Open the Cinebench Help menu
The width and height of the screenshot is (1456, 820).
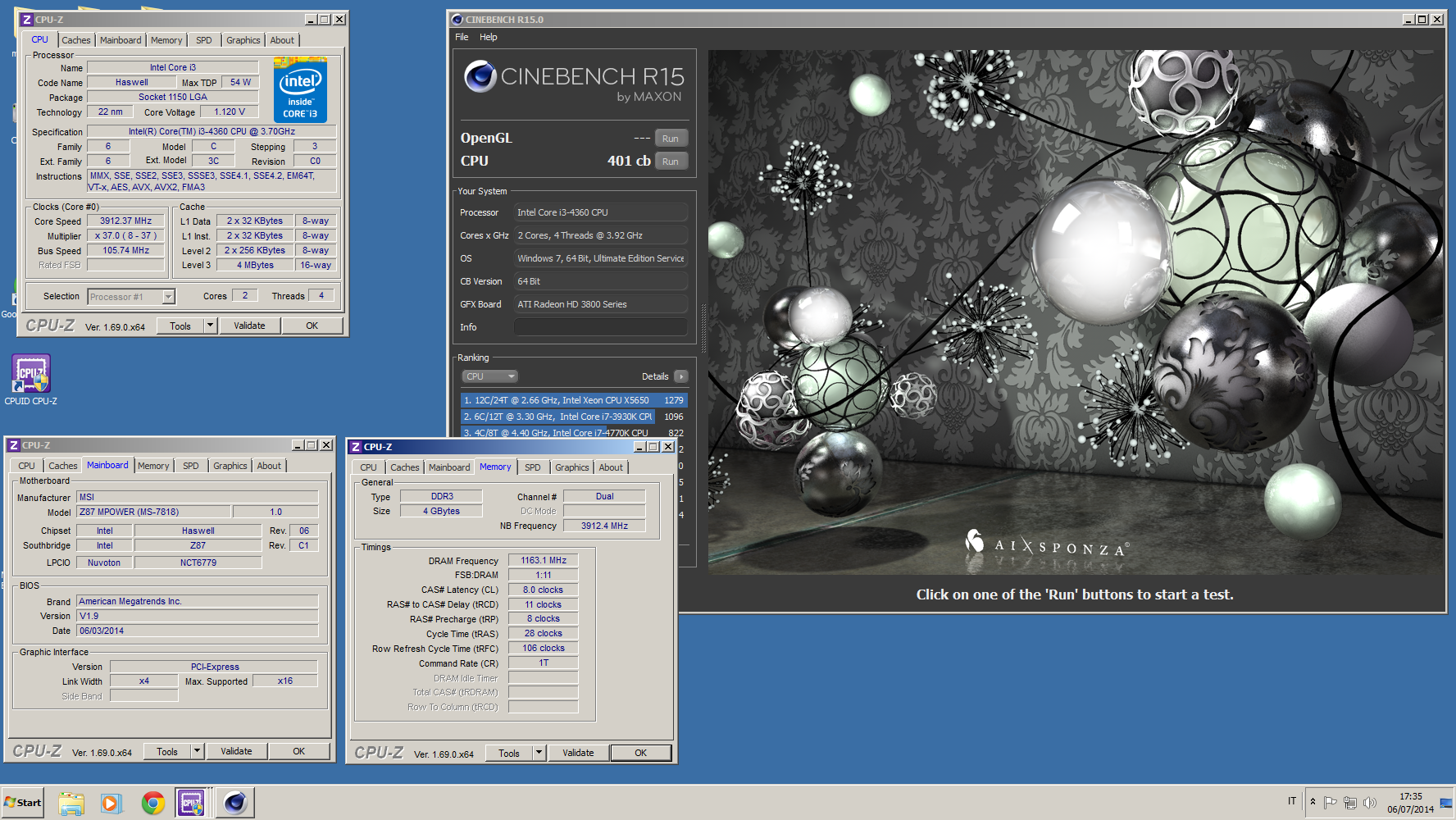[x=489, y=37]
